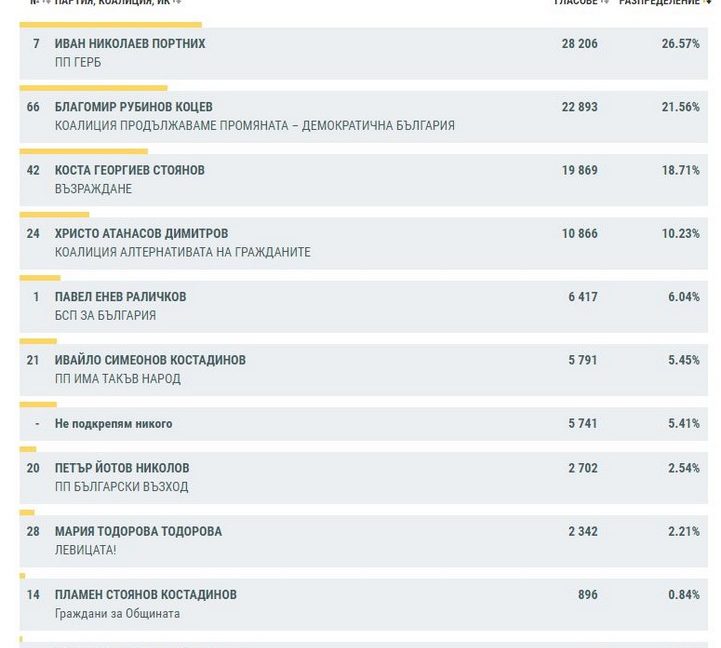Click Павел Енев Раличков row
Image resolution: width=721 pixels, height=648 pixels.
coord(120,297)
